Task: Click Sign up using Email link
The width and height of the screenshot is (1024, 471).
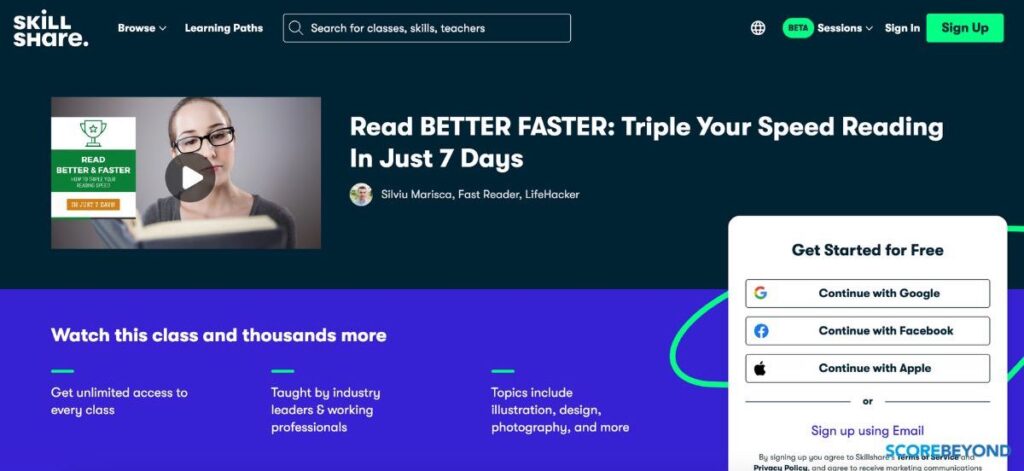Action: [867, 430]
